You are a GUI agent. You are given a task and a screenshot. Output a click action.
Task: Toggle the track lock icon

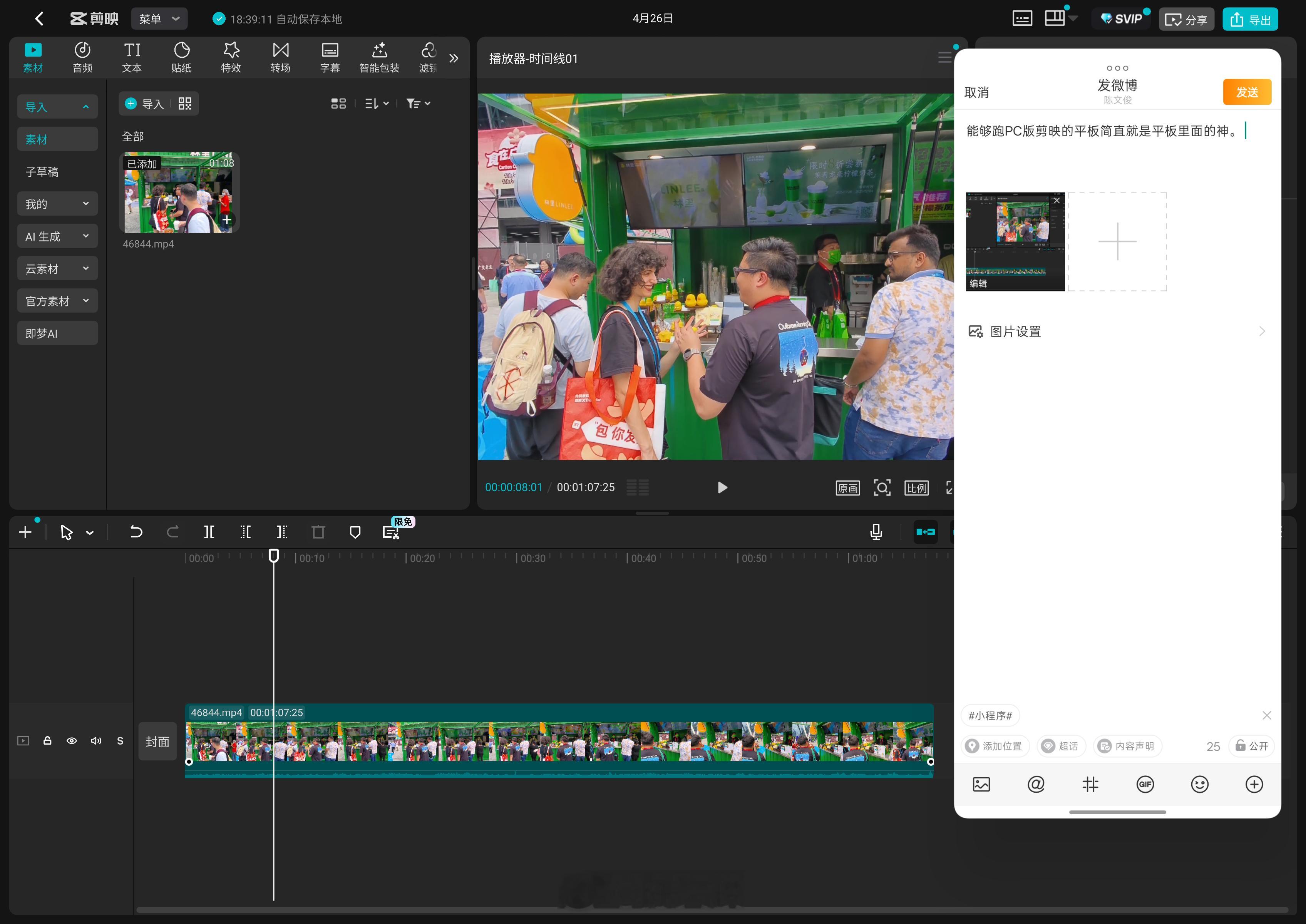coord(48,741)
